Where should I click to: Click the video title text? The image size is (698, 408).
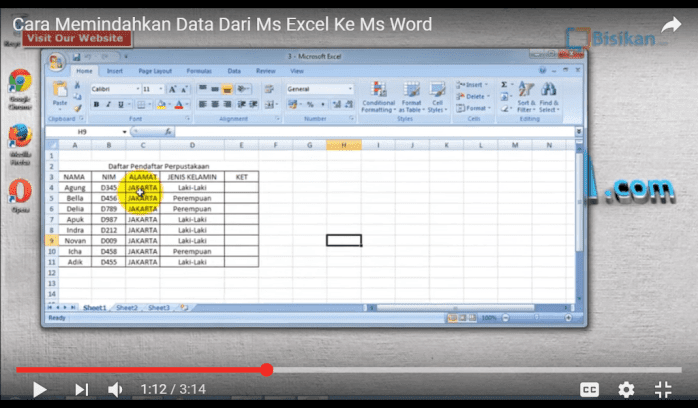222,24
